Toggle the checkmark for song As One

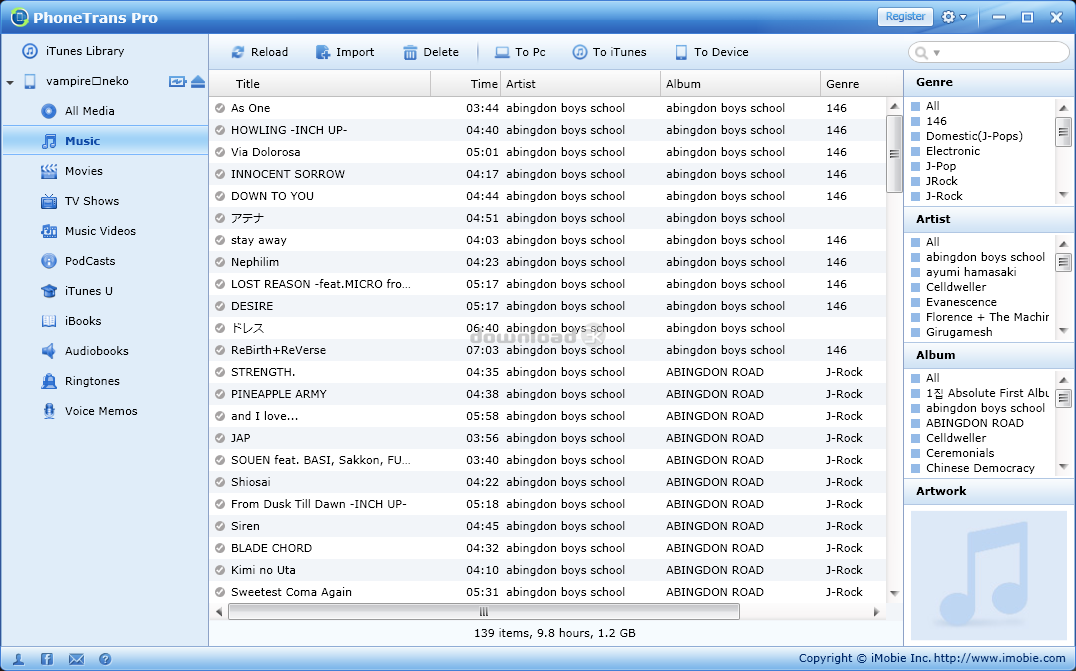click(x=220, y=108)
